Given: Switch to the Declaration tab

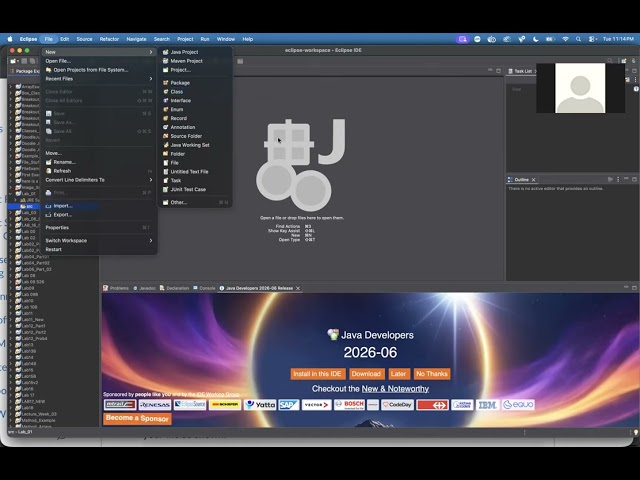Looking at the screenshot, I should [174, 288].
